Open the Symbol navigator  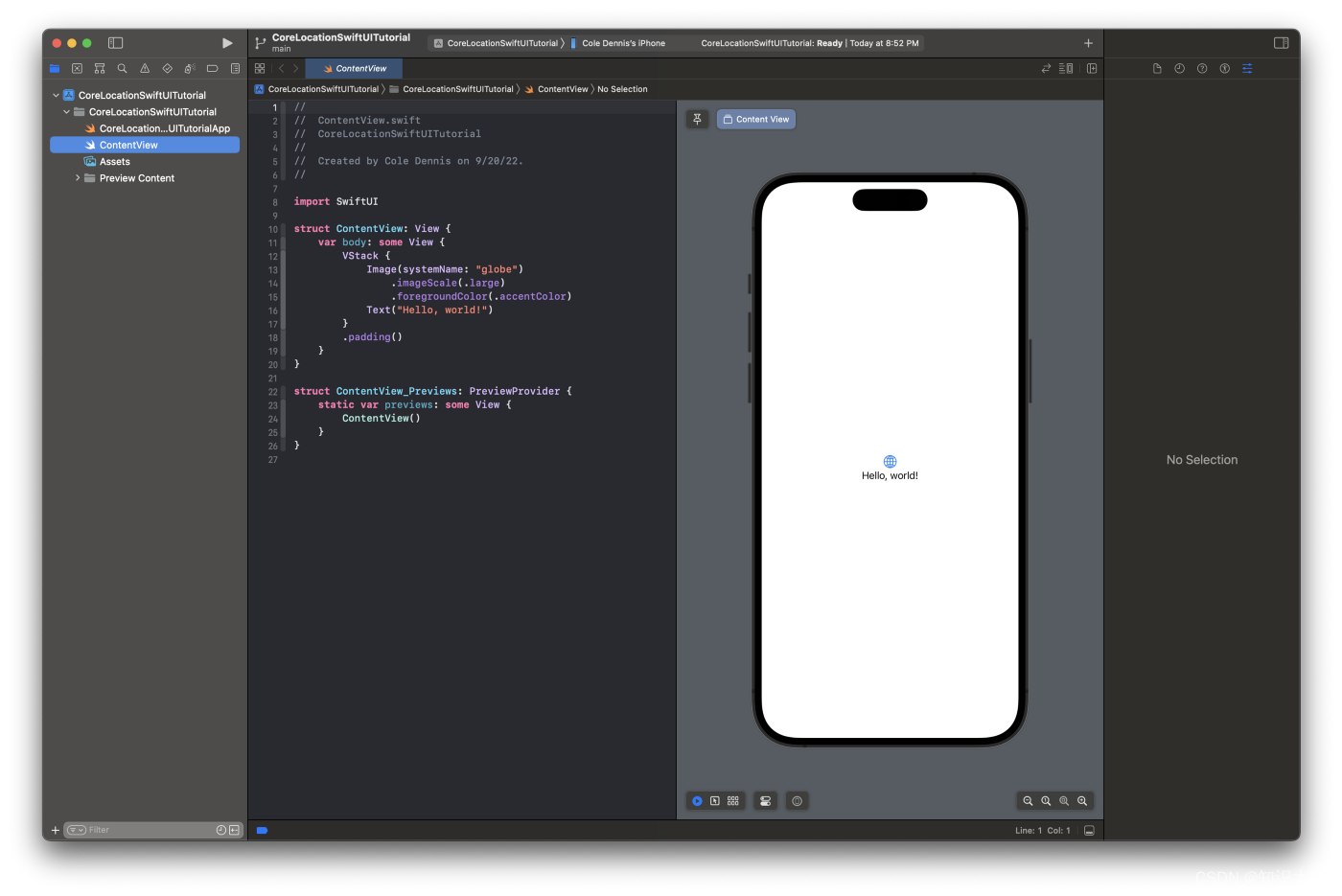(x=100, y=69)
